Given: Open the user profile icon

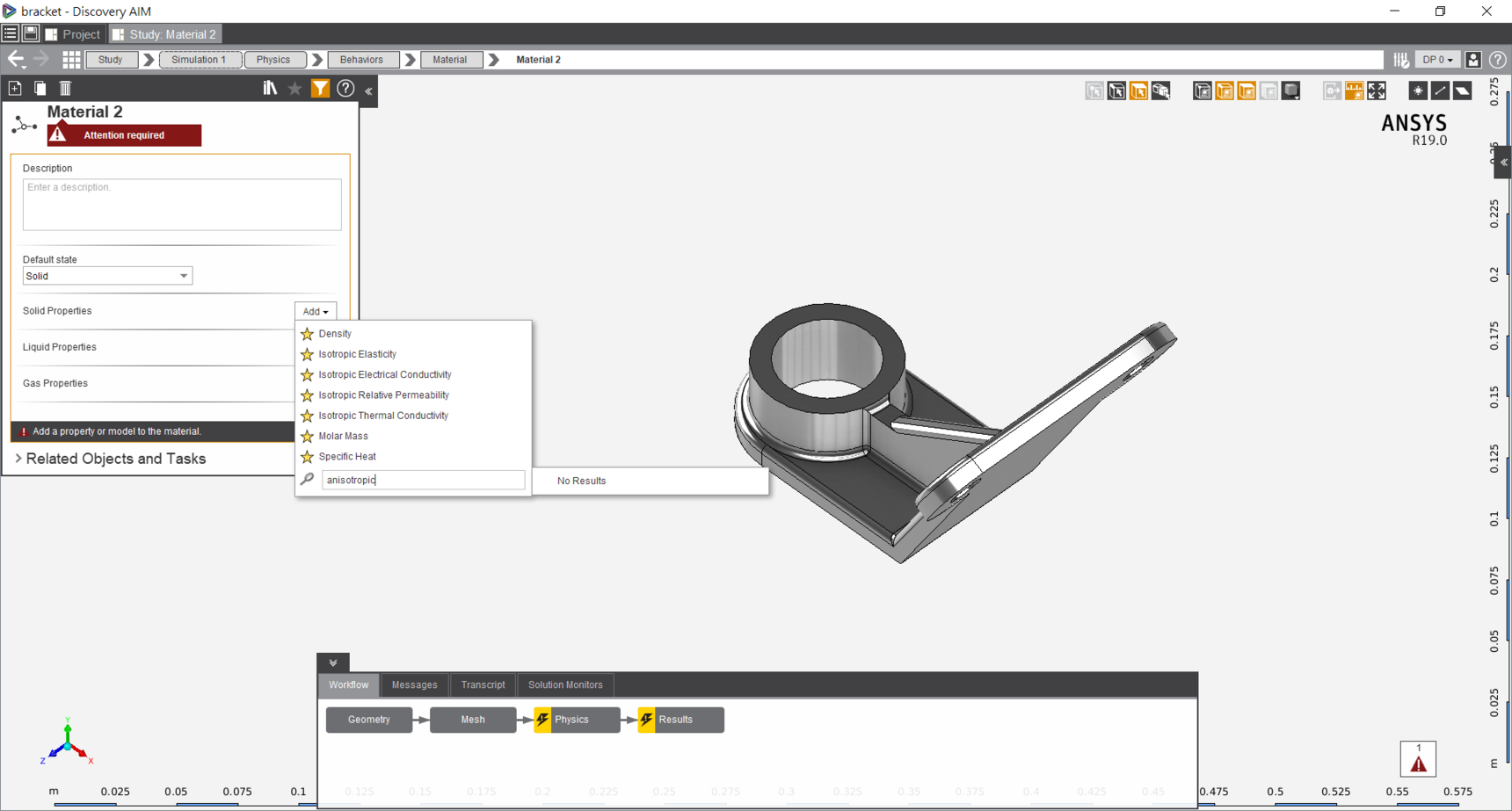Looking at the screenshot, I should click(1474, 60).
